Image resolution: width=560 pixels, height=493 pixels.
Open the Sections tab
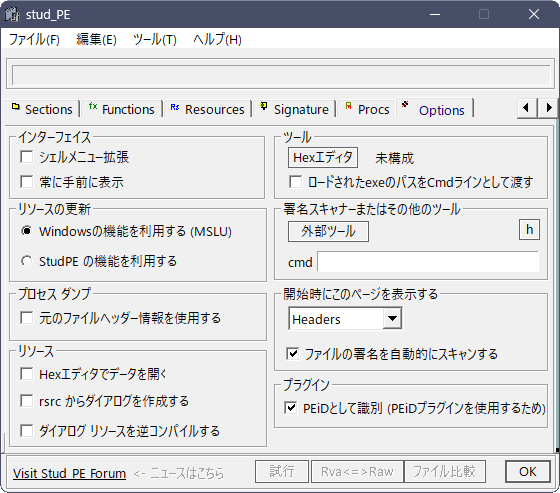point(42,109)
